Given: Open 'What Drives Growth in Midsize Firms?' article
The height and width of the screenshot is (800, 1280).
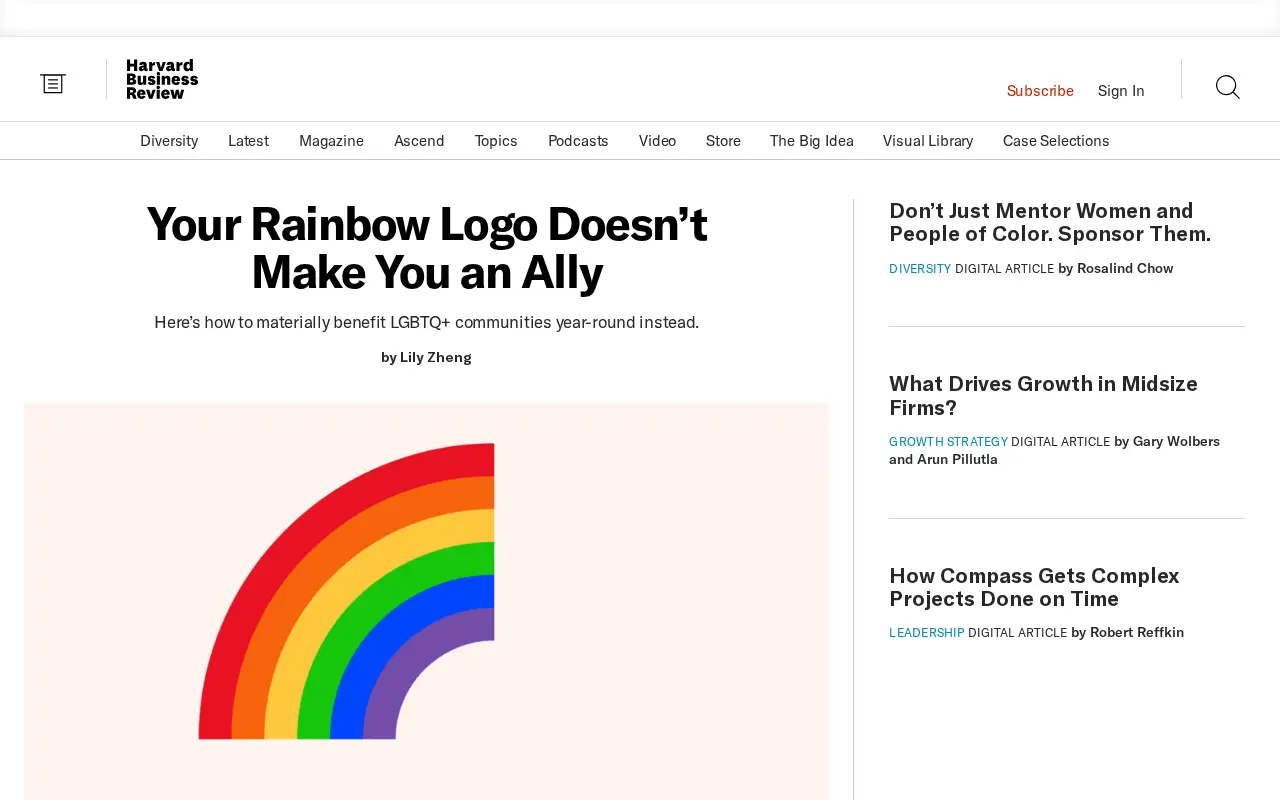Looking at the screenshot, I should 1043,395.
